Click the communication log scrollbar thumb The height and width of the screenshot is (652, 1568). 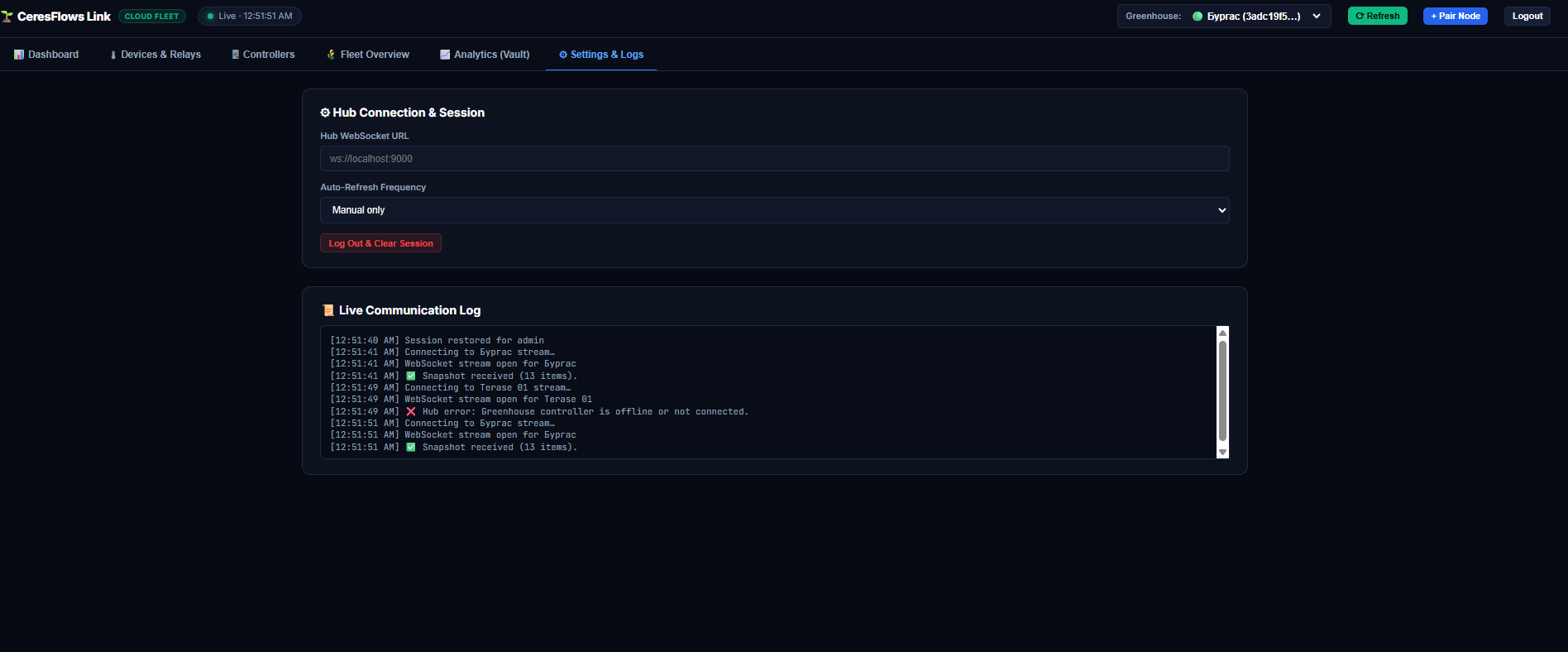(x=1222, y=391)
